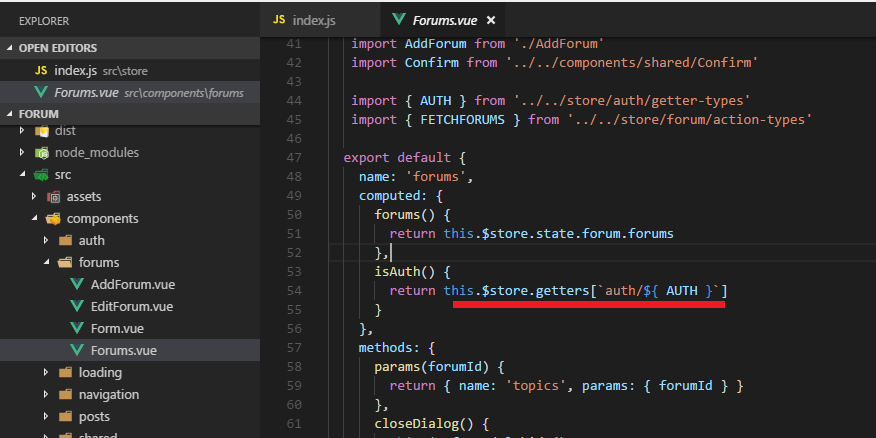This screenshot has width=876, height=438.
Task: Click the loading folder icon
Action: pos(65,373)
